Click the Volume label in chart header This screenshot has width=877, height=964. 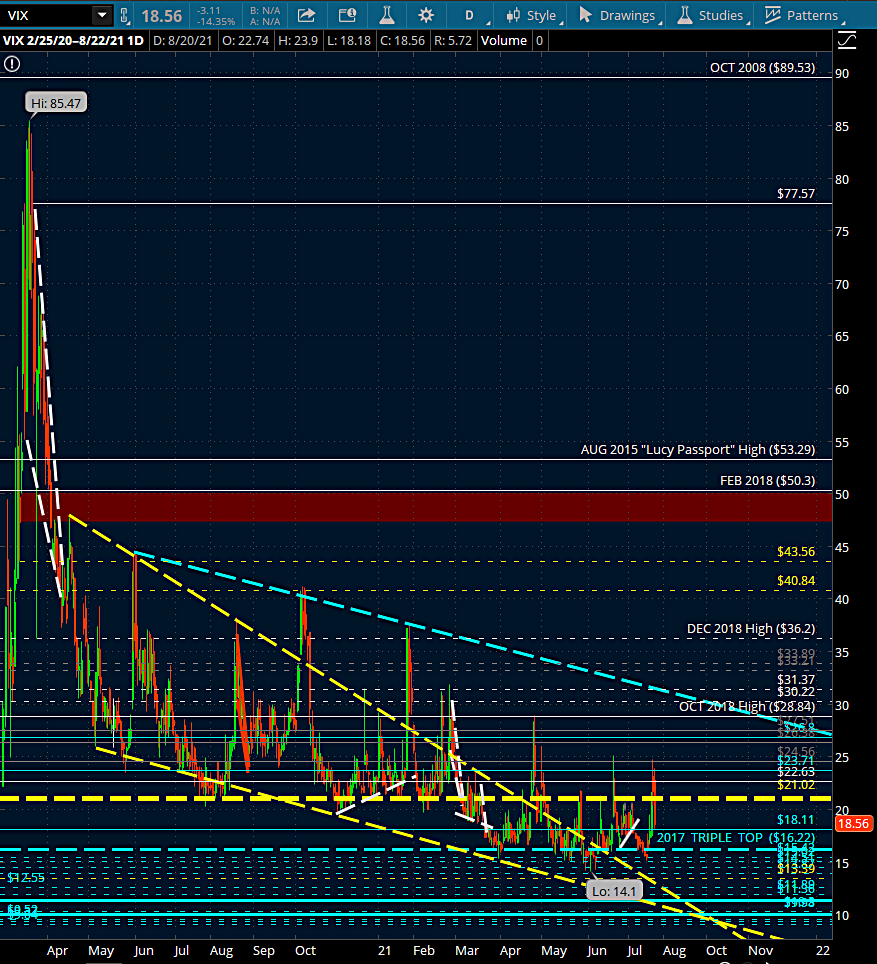[x=504, y=40]
